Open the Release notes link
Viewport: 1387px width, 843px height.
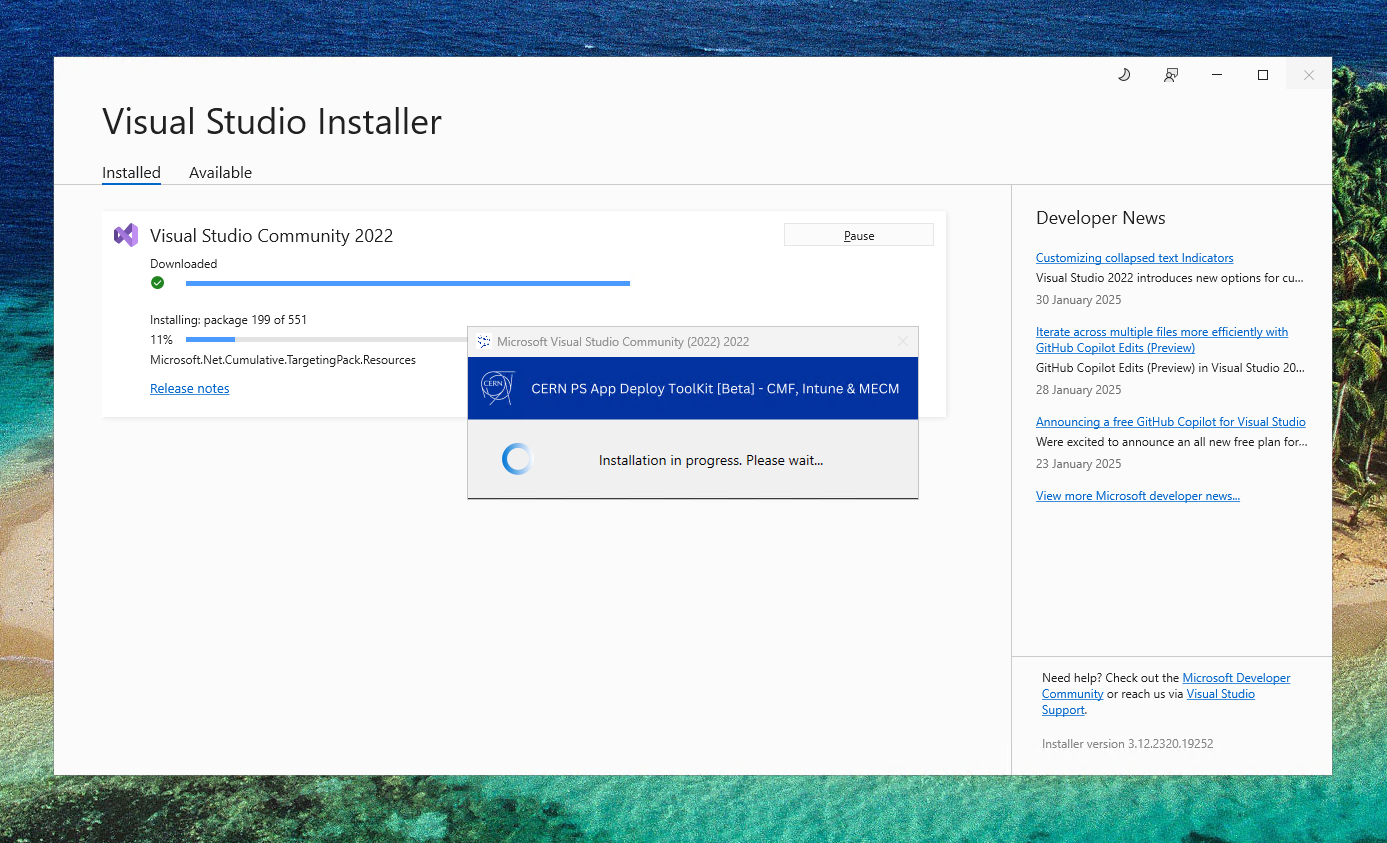pos(189,389)
